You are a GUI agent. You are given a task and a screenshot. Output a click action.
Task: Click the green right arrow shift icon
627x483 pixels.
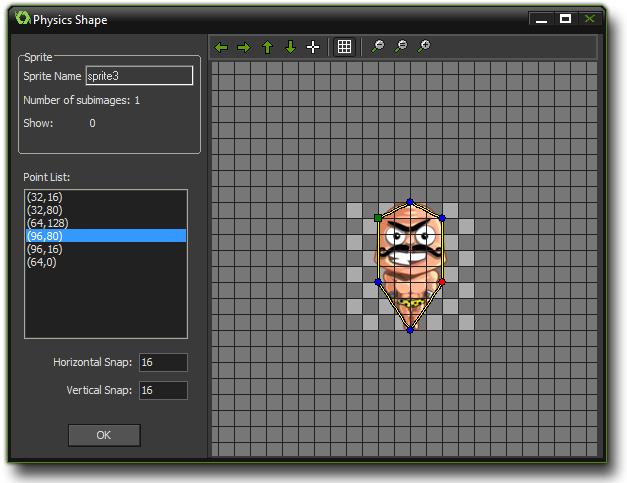coord(243,47)
